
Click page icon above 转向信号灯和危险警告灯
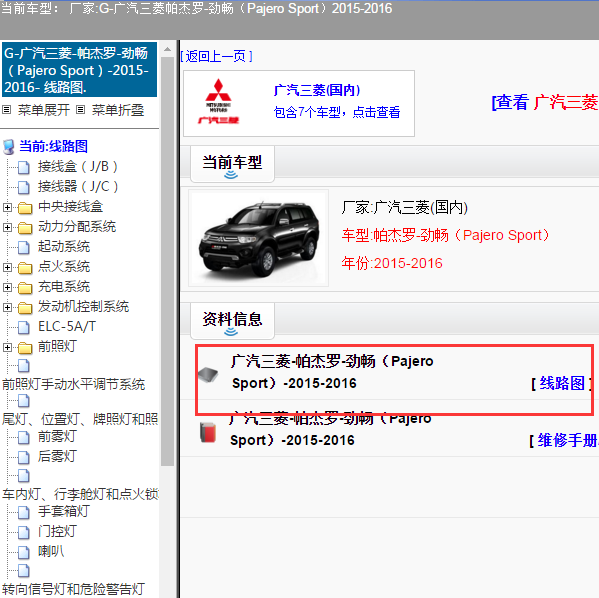coord(24,570)
